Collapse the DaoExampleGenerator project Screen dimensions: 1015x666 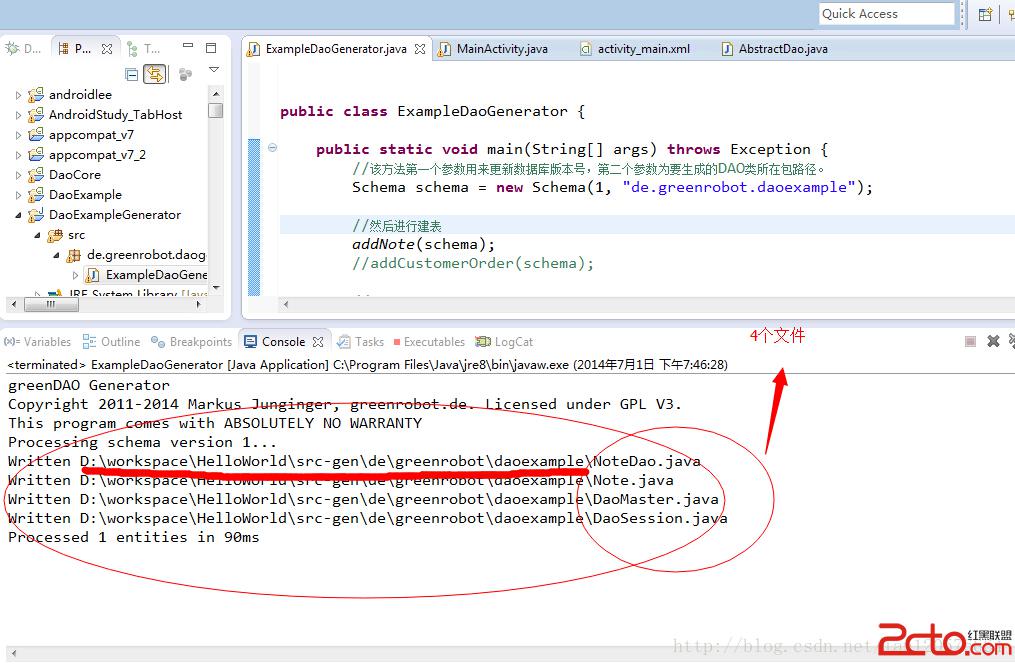tap(18, 215)
